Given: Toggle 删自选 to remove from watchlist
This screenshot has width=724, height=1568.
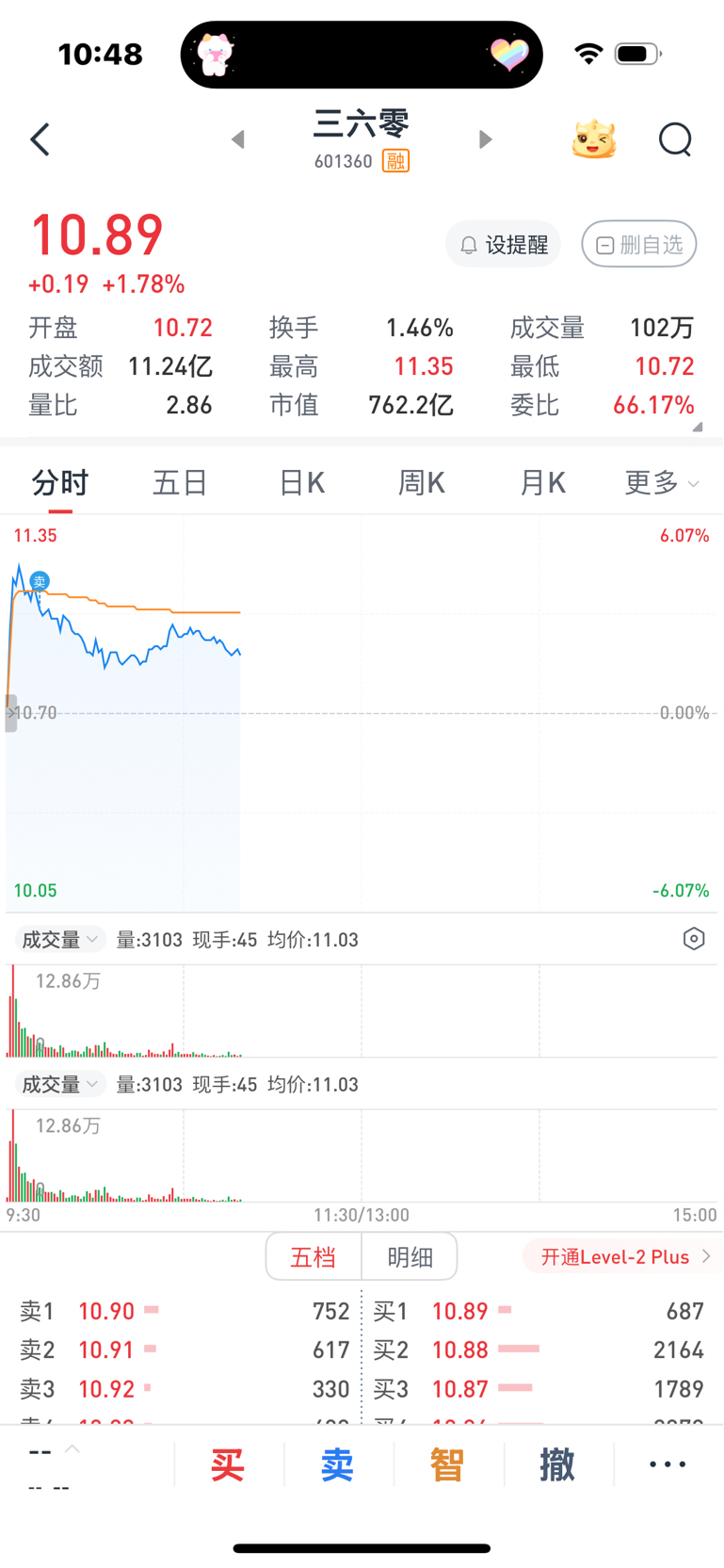Looking at the screenshot, I should (639, 245).
